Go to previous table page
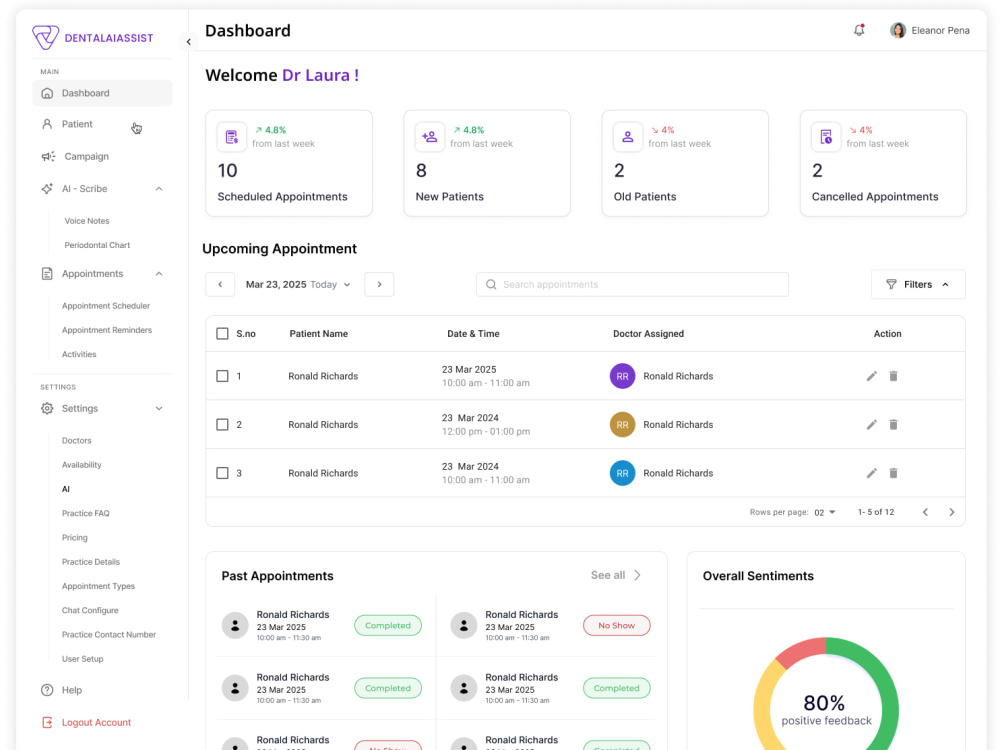The height and width of the screenshot is (750, 1000). click(925, 512)
